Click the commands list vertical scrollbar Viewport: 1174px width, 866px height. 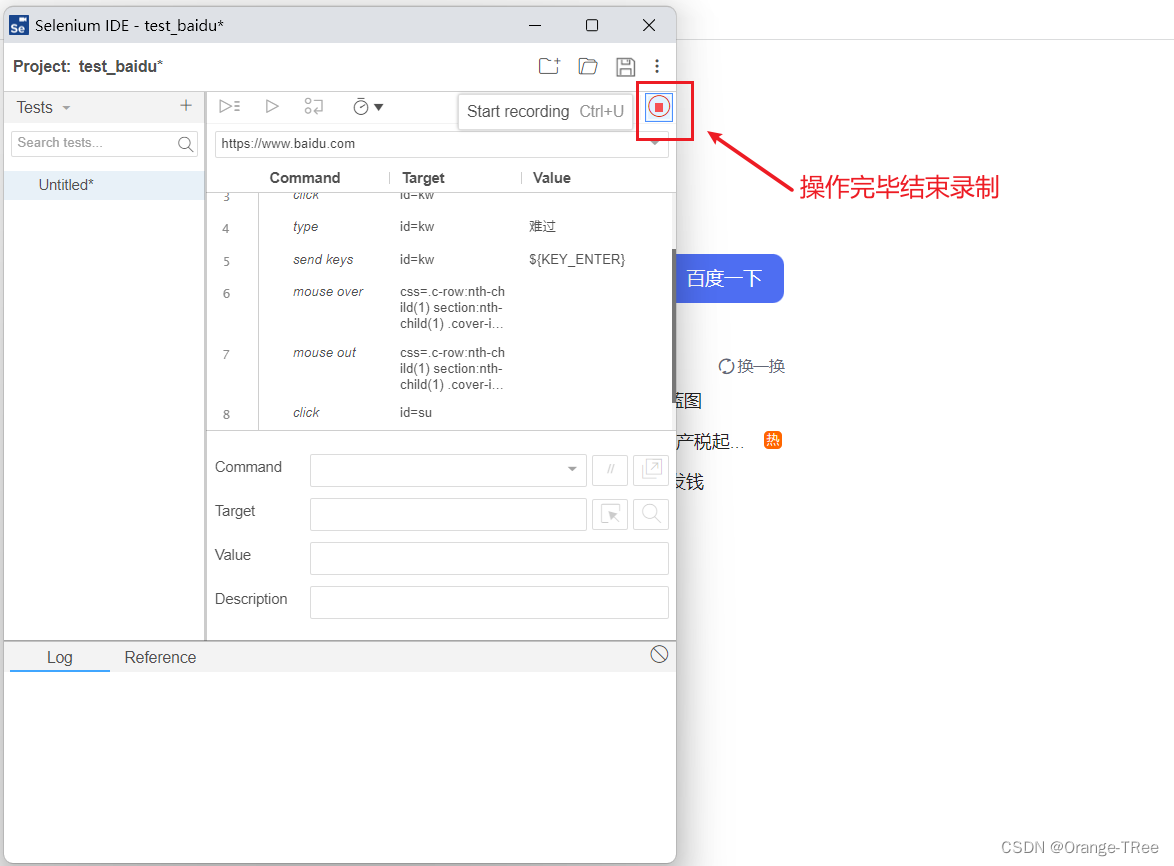[674, 326]
